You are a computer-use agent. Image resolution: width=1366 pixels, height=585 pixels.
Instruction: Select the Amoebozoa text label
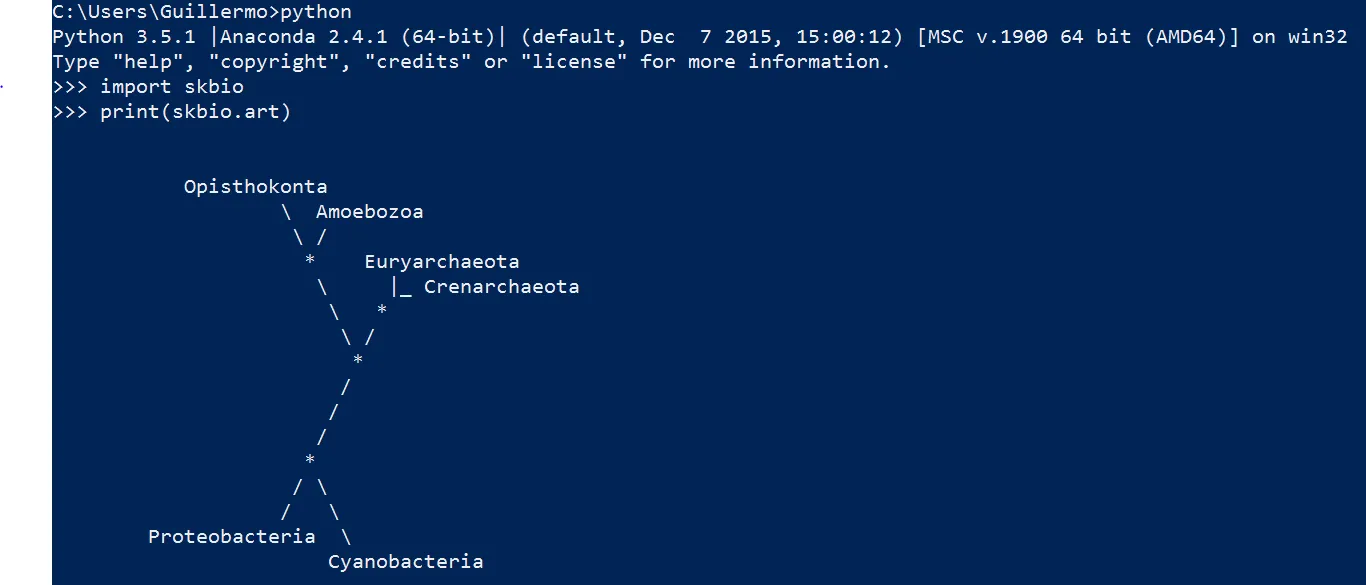pos(369,211)
